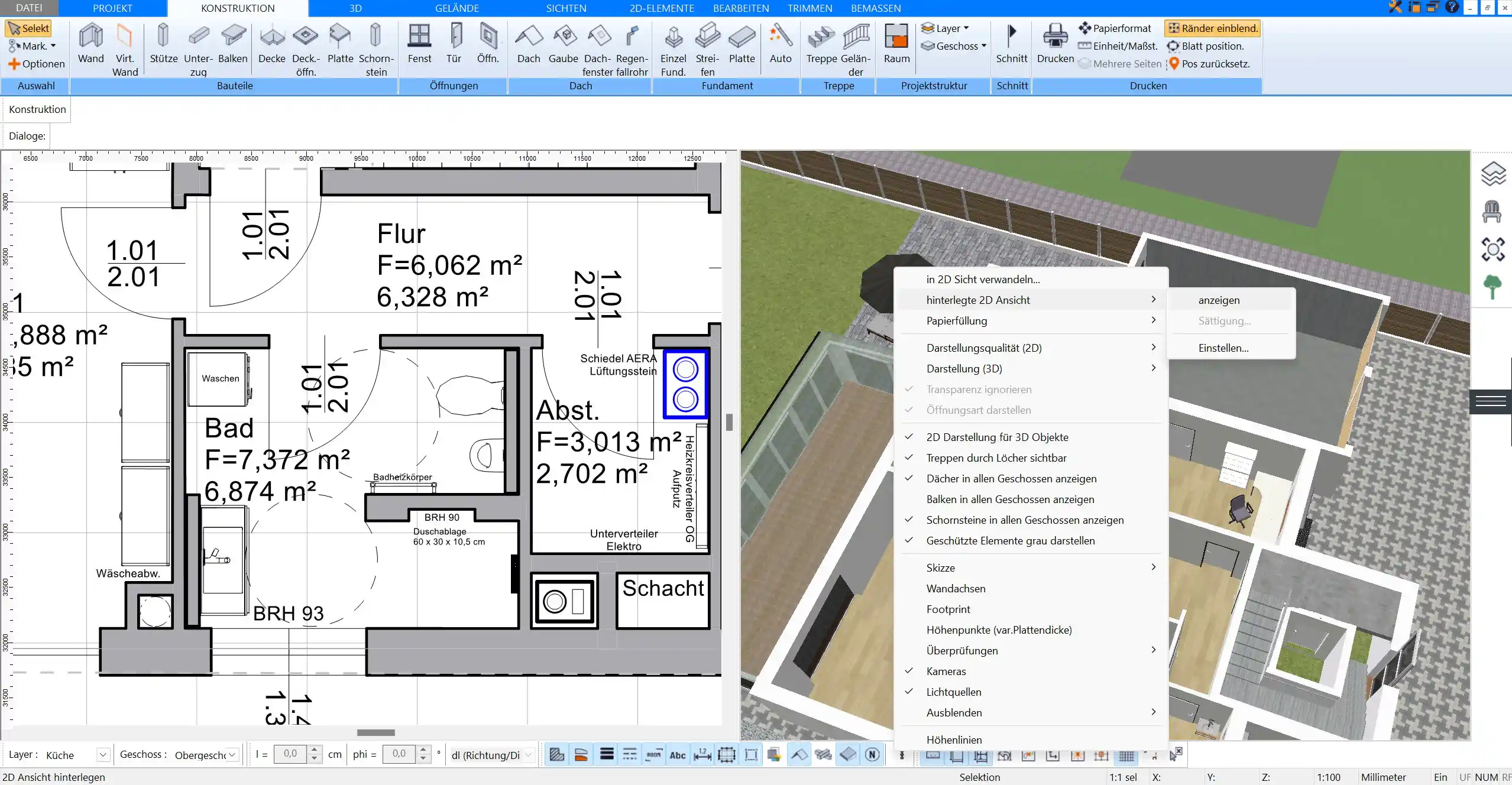Expand the Darstellungsqualität (2D) submenu
The width and height of the screenshot is (1512, 785).
(1029, 348)
